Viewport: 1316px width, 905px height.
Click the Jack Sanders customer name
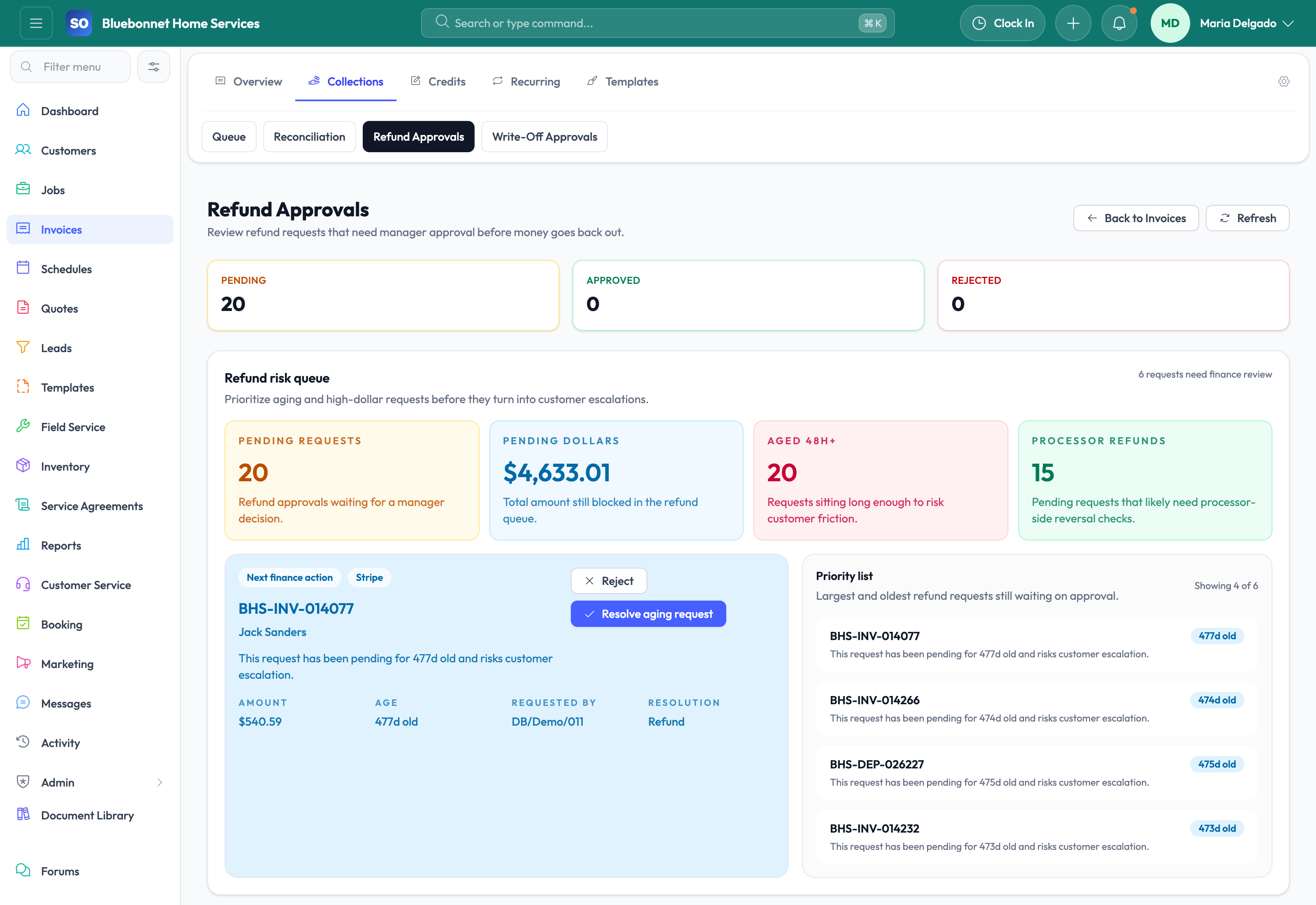[x=272, y=632]
